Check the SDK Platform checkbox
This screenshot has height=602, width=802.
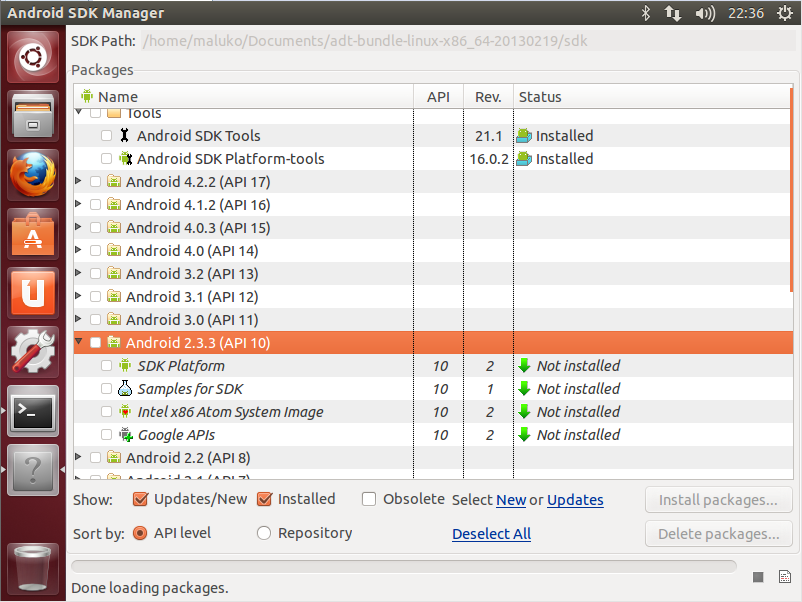tap(106, 366)
